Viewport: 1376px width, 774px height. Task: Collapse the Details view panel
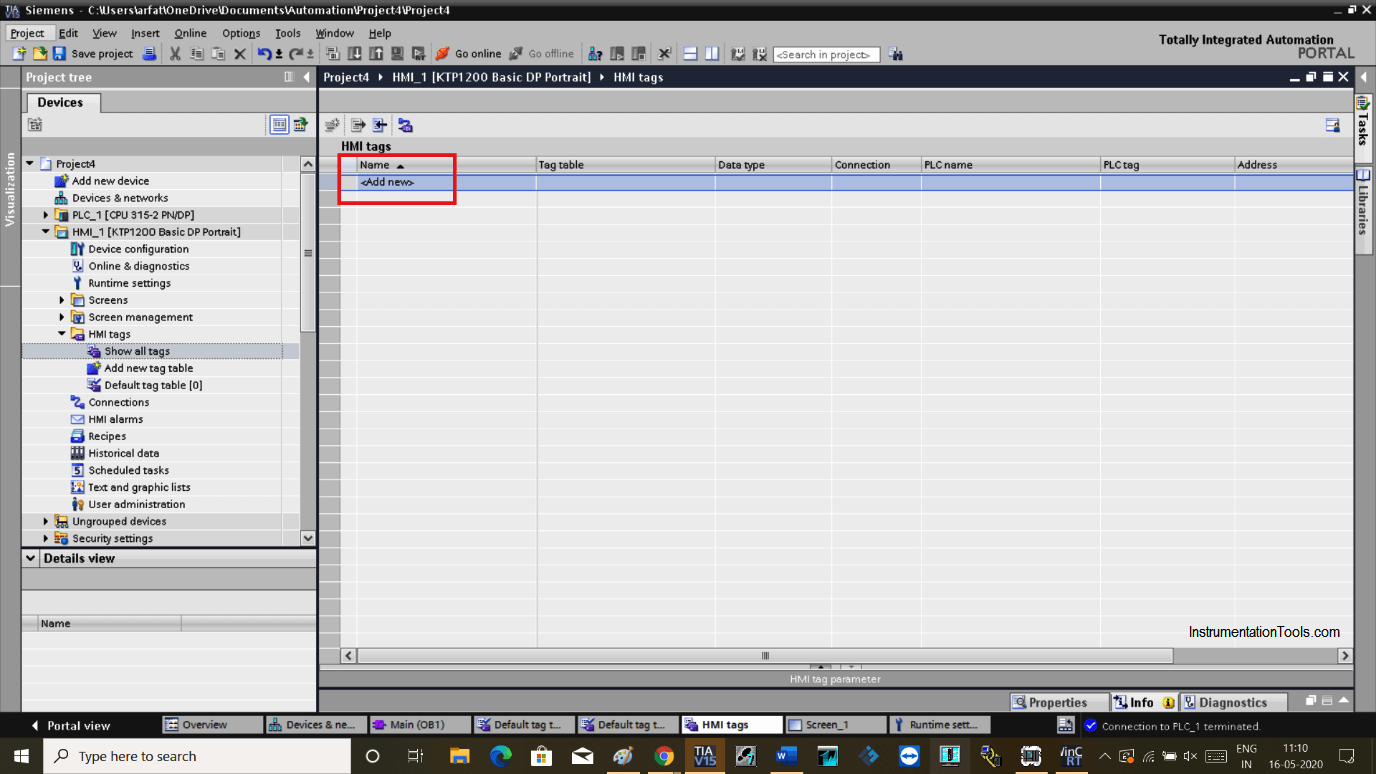pos(31,558)
